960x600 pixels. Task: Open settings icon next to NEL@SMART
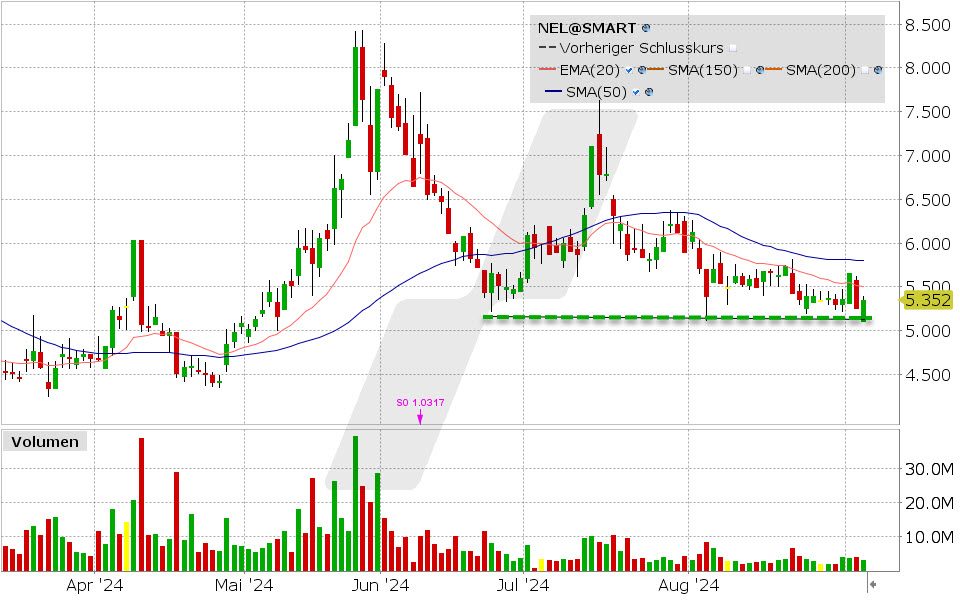pos(646,28)
